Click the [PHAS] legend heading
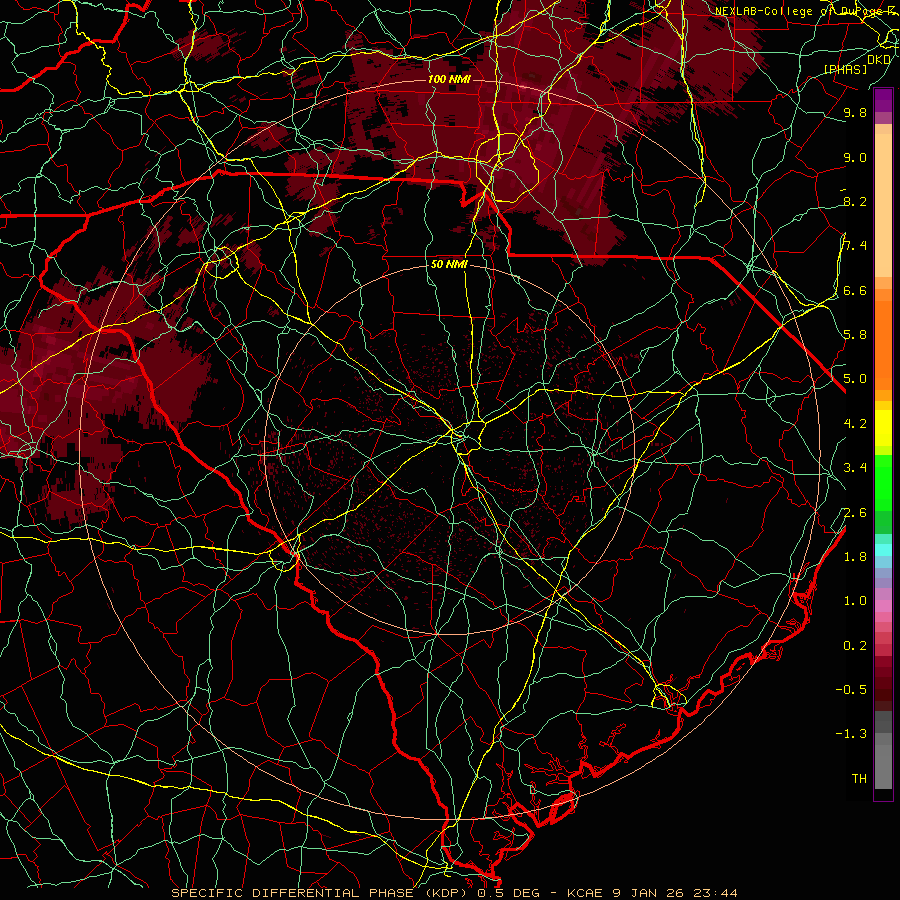900x900 pixels. [845, 69]
